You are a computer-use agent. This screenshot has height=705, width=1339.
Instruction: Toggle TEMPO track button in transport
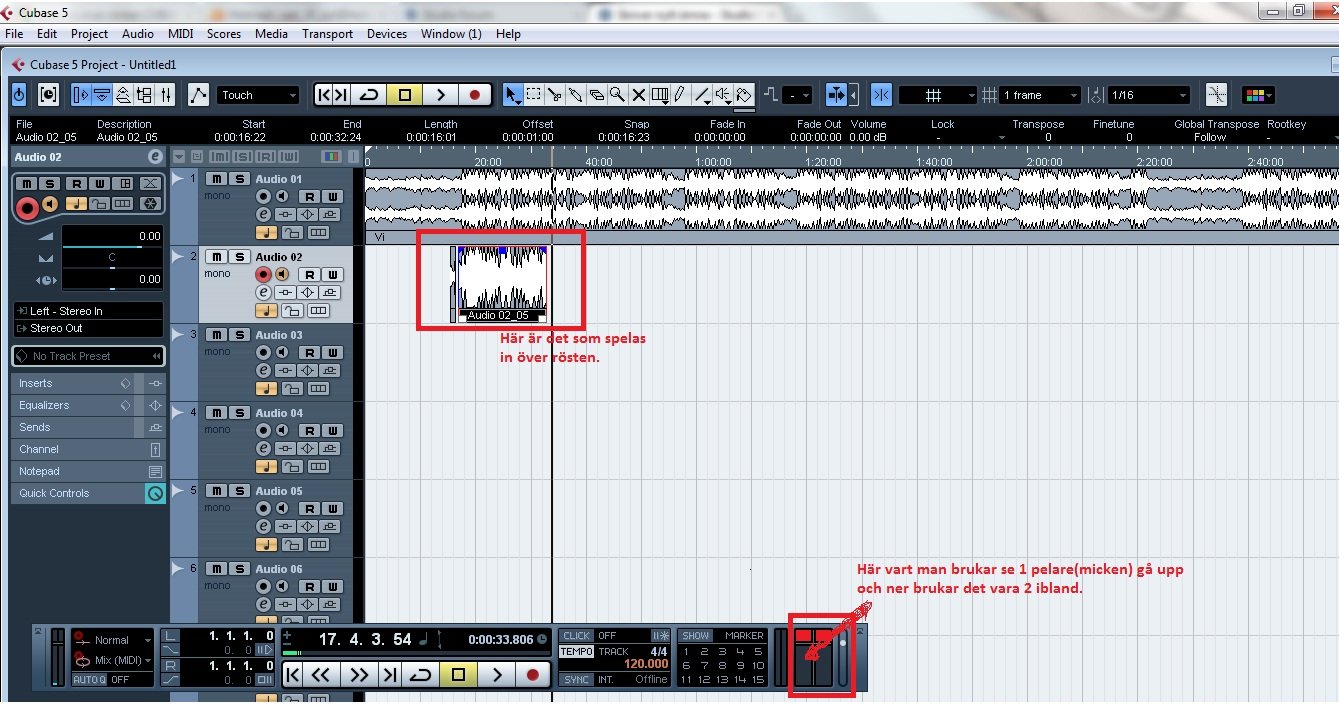[x=576, y=652]
